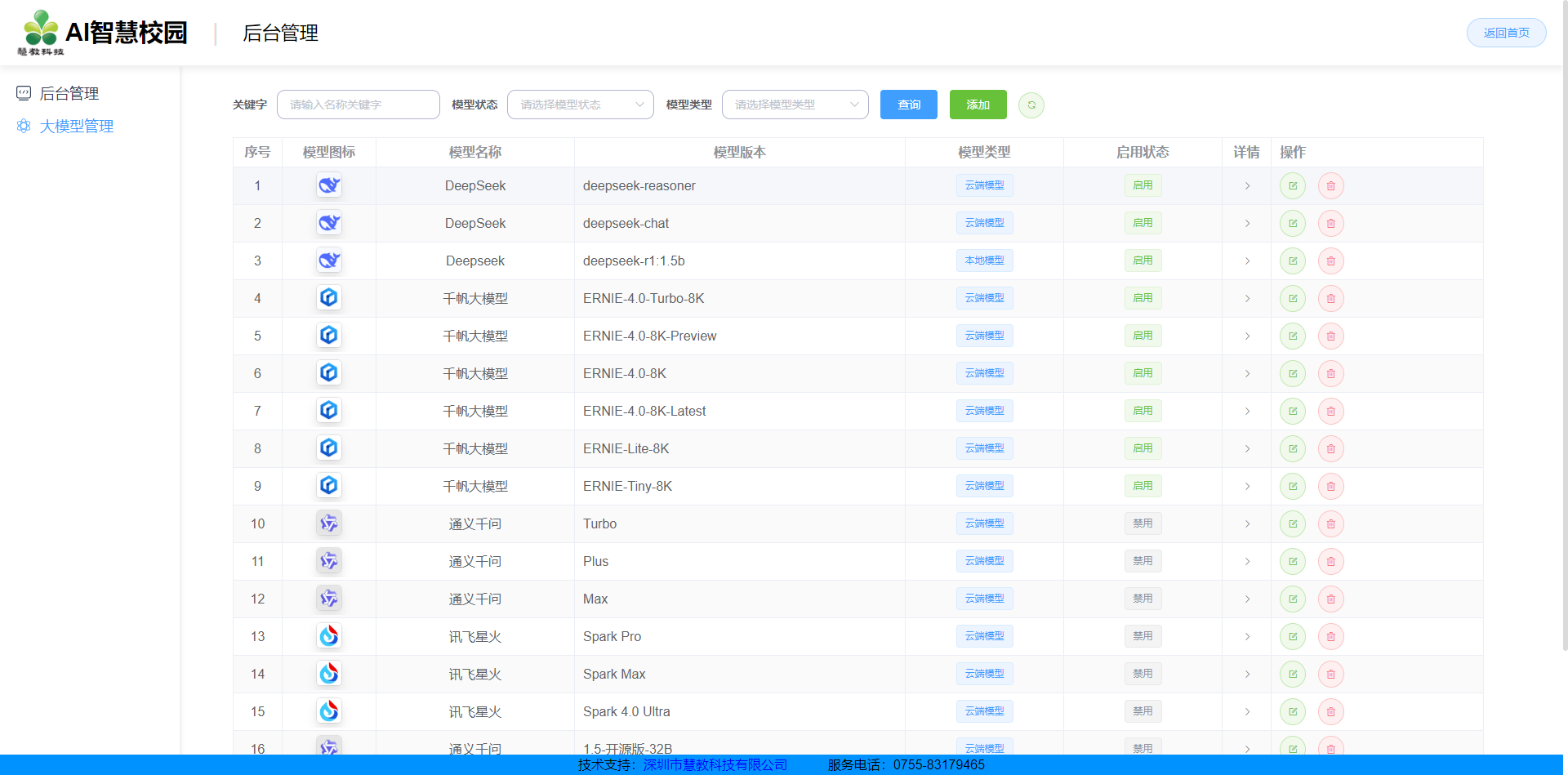Click 云端模型 tag for deepseek-chat
This screenshot has height=775, width=1568.
pos(985,223)
